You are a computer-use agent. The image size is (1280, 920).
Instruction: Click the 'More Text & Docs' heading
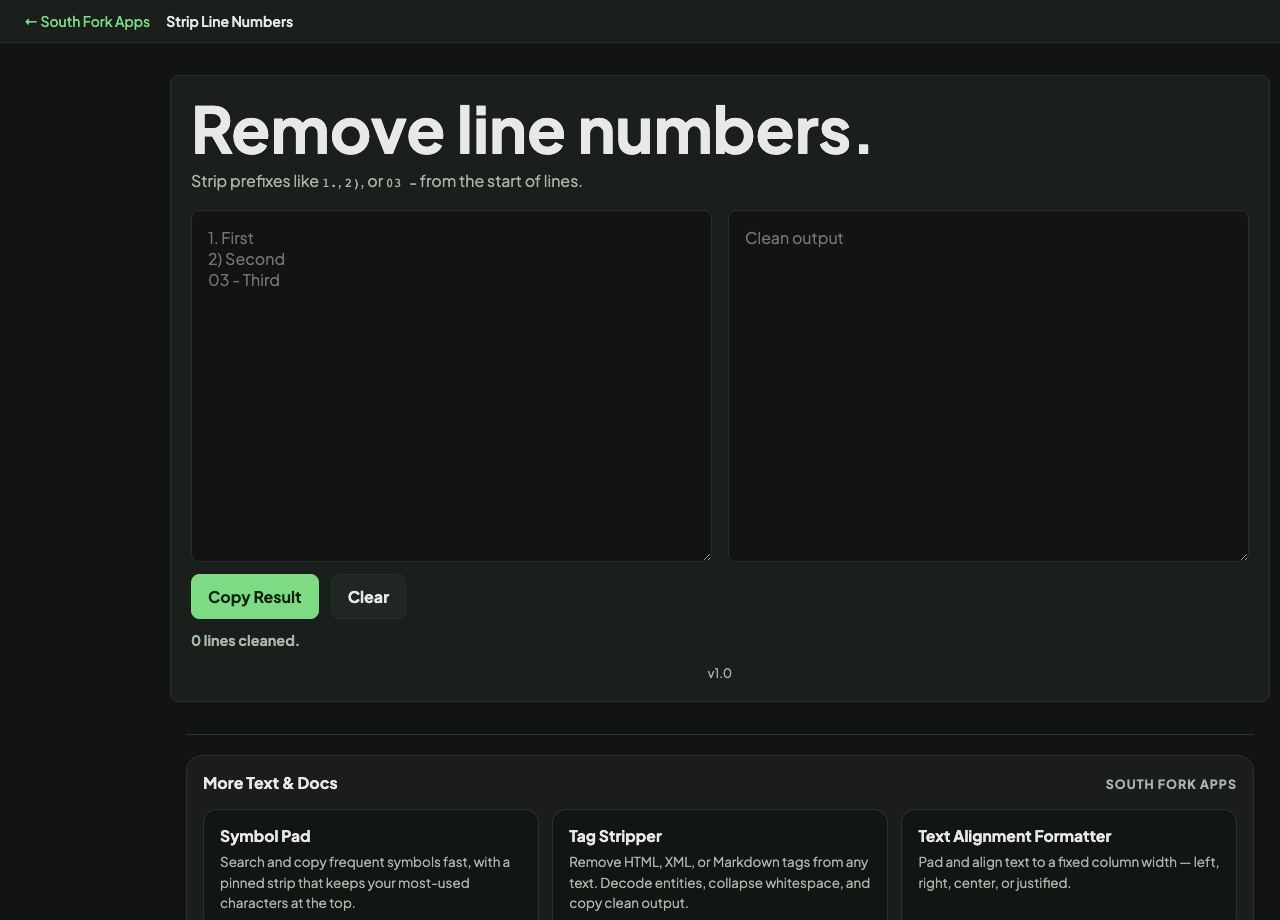tap(270, 783)
